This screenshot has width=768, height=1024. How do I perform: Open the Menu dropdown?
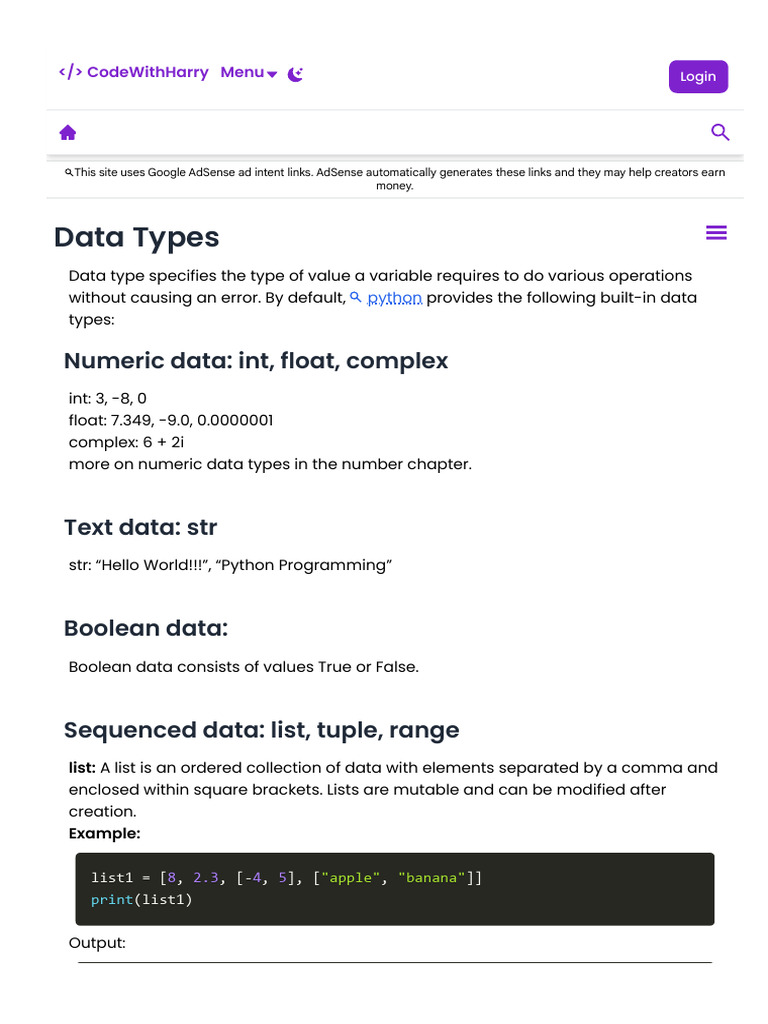click(x=242, y=72)
